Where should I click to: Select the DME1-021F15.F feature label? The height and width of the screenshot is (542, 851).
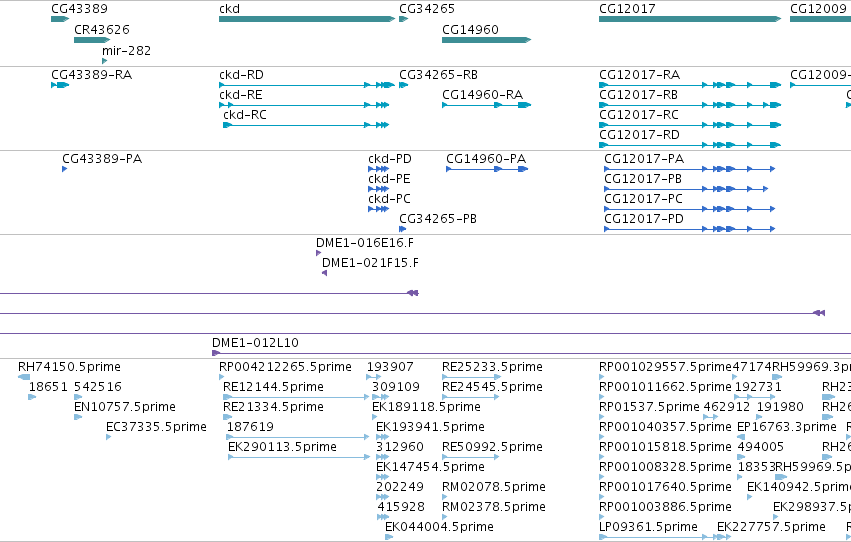click(370, 263)
